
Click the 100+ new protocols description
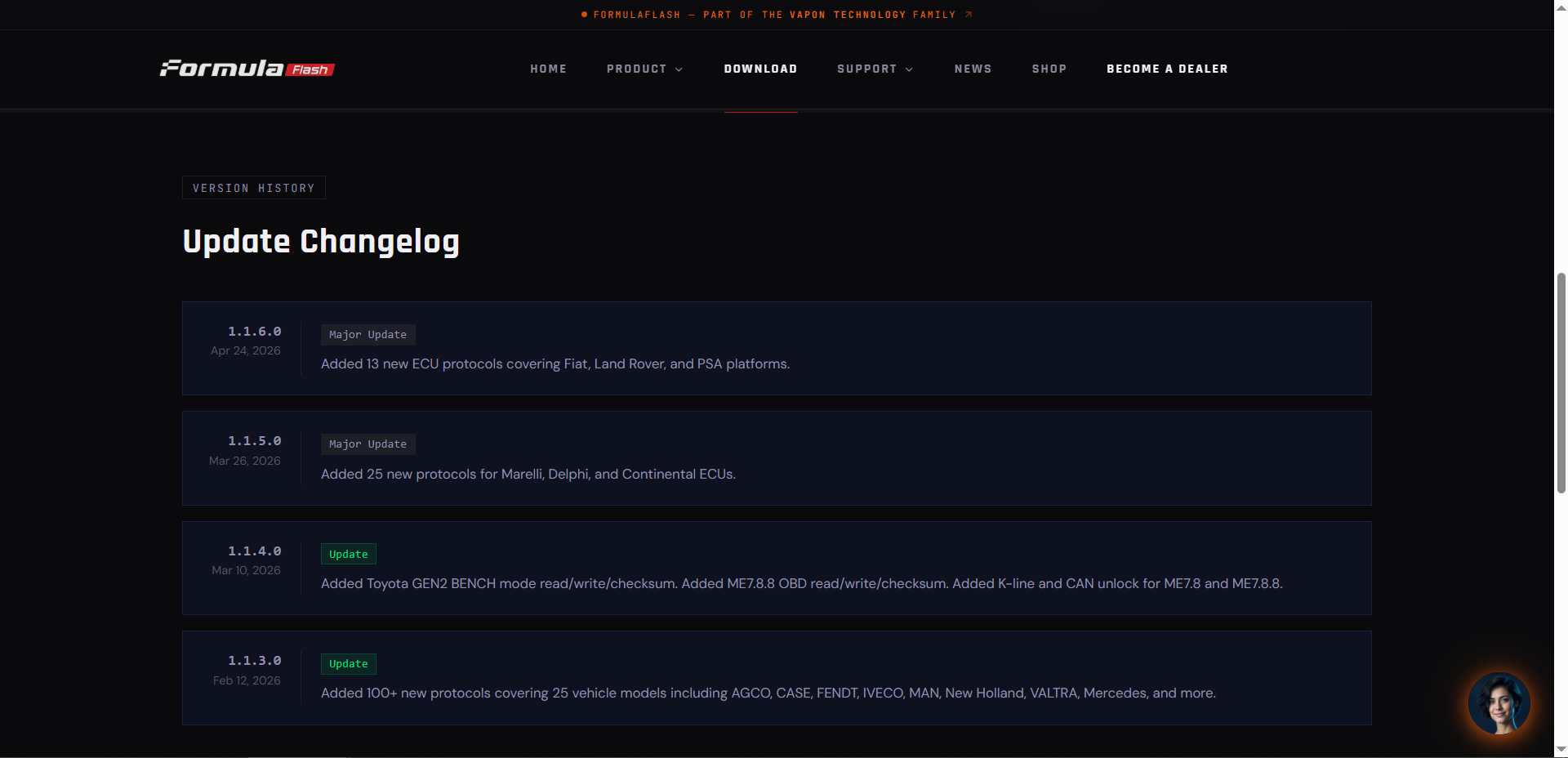coord(768,693)
